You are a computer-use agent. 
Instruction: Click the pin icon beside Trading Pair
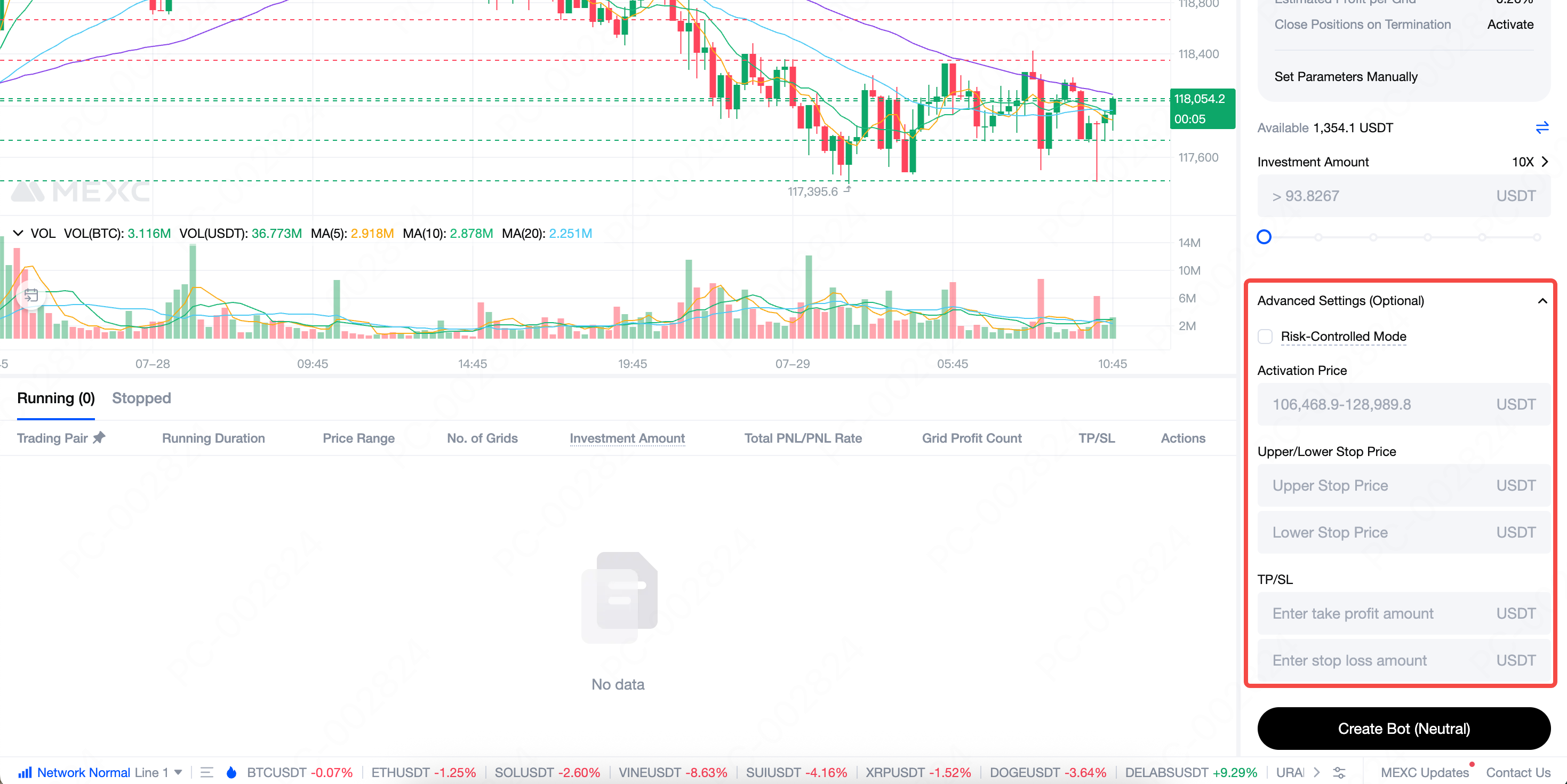point(99,437)
